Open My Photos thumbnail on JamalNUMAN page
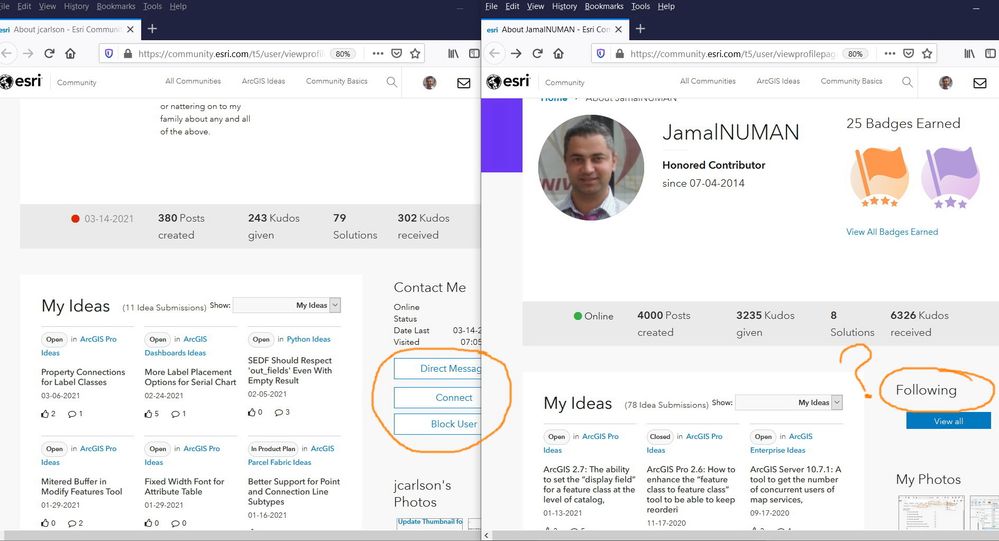Image resolution: width=999 pixels, height=541 pixels. pos(930,512)
